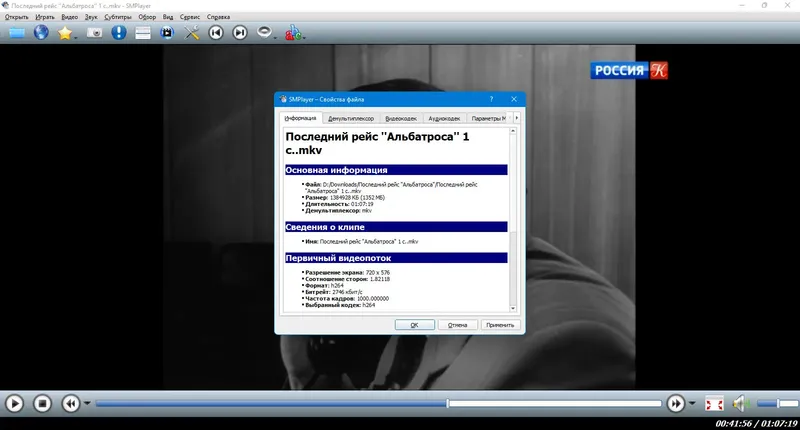Click the Rewind button in the control bar

[71, 404]
